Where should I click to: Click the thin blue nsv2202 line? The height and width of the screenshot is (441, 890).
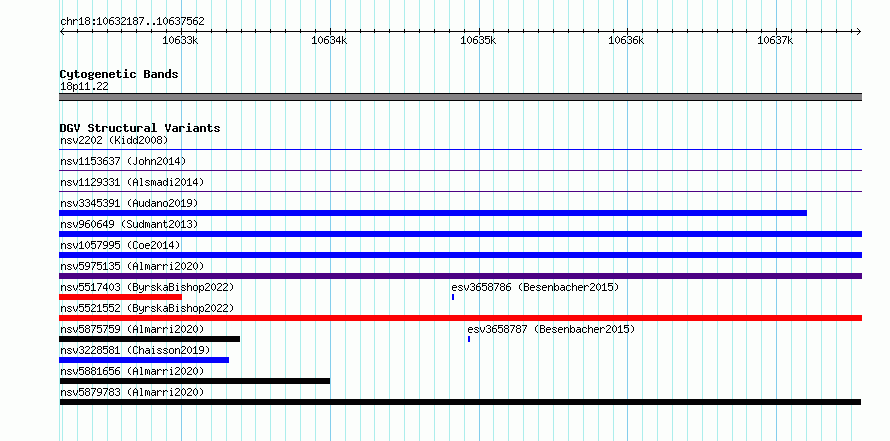click(461, 150)
